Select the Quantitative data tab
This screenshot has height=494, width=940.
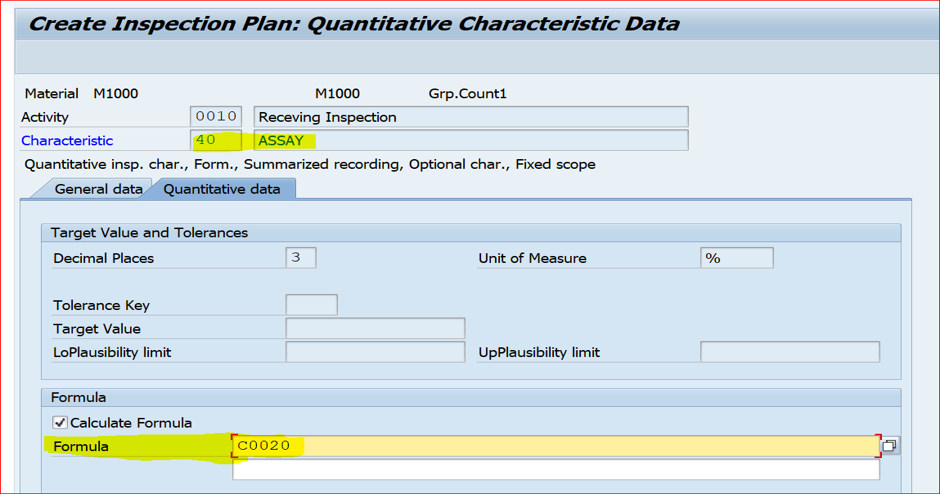222,189
